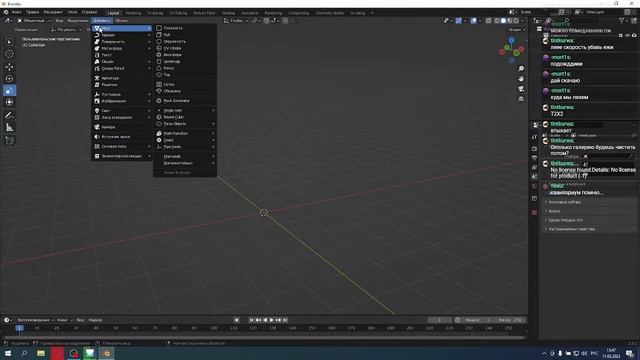Switch to wireframe viewport shading
640x360 pixels.
497,20
